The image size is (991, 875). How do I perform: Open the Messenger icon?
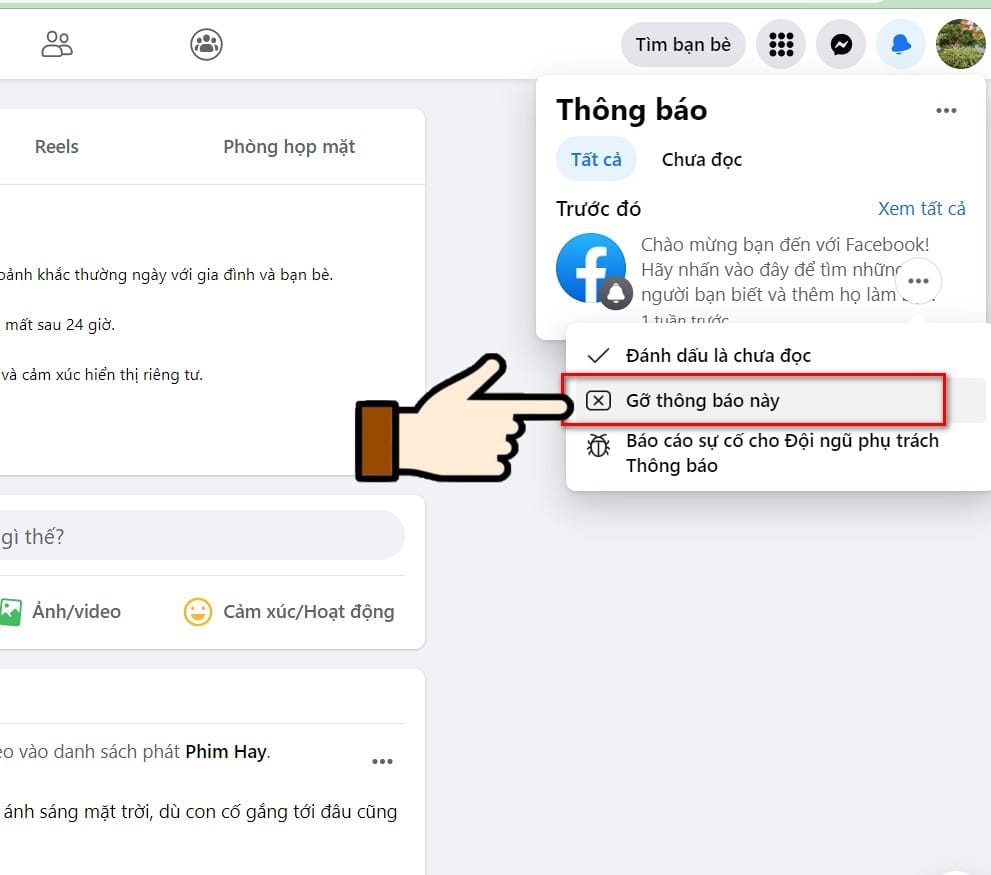click(841, 44)
